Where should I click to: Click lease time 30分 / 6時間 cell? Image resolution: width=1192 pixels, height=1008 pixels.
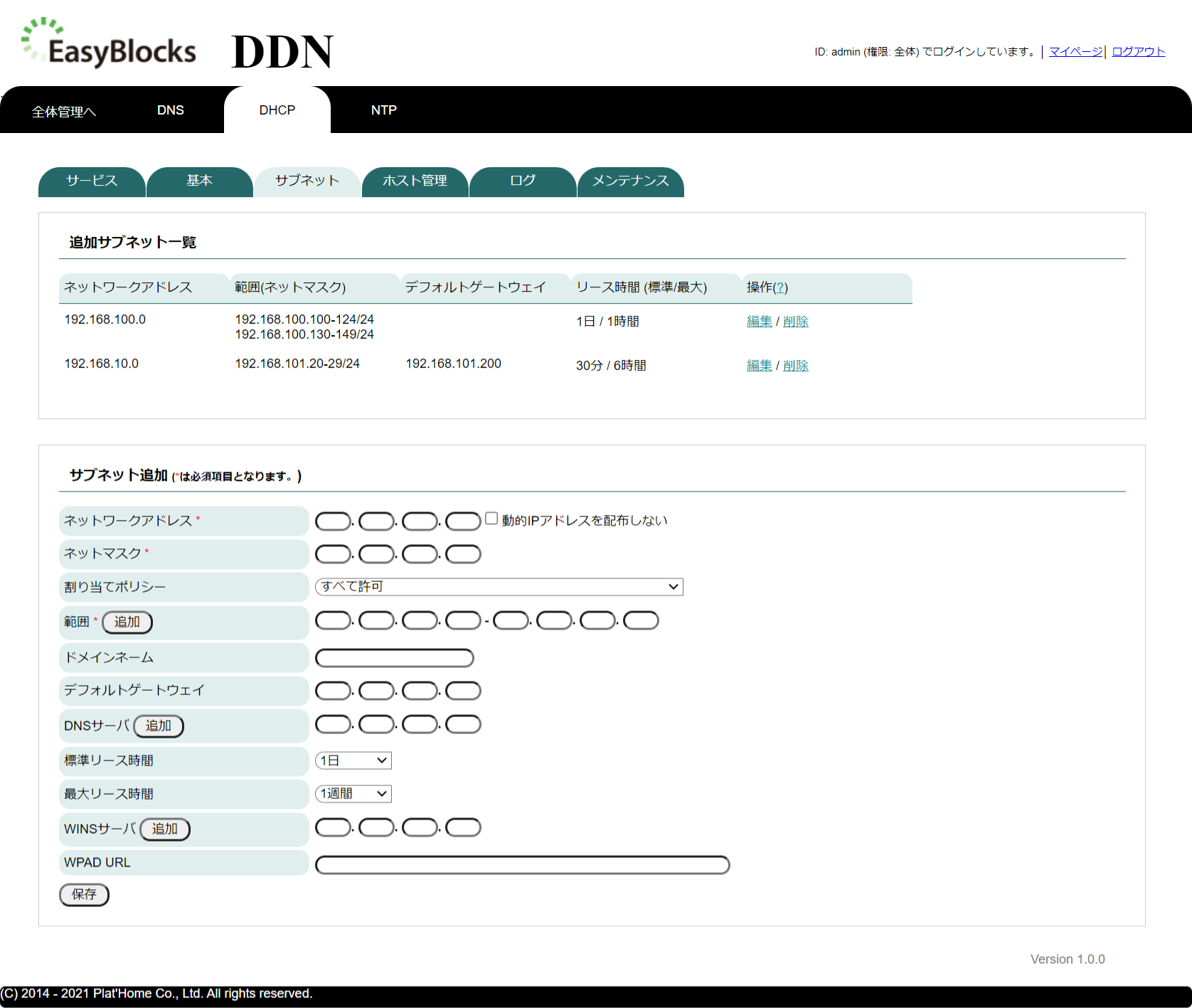pyautogui.click(x=611, y=366)
